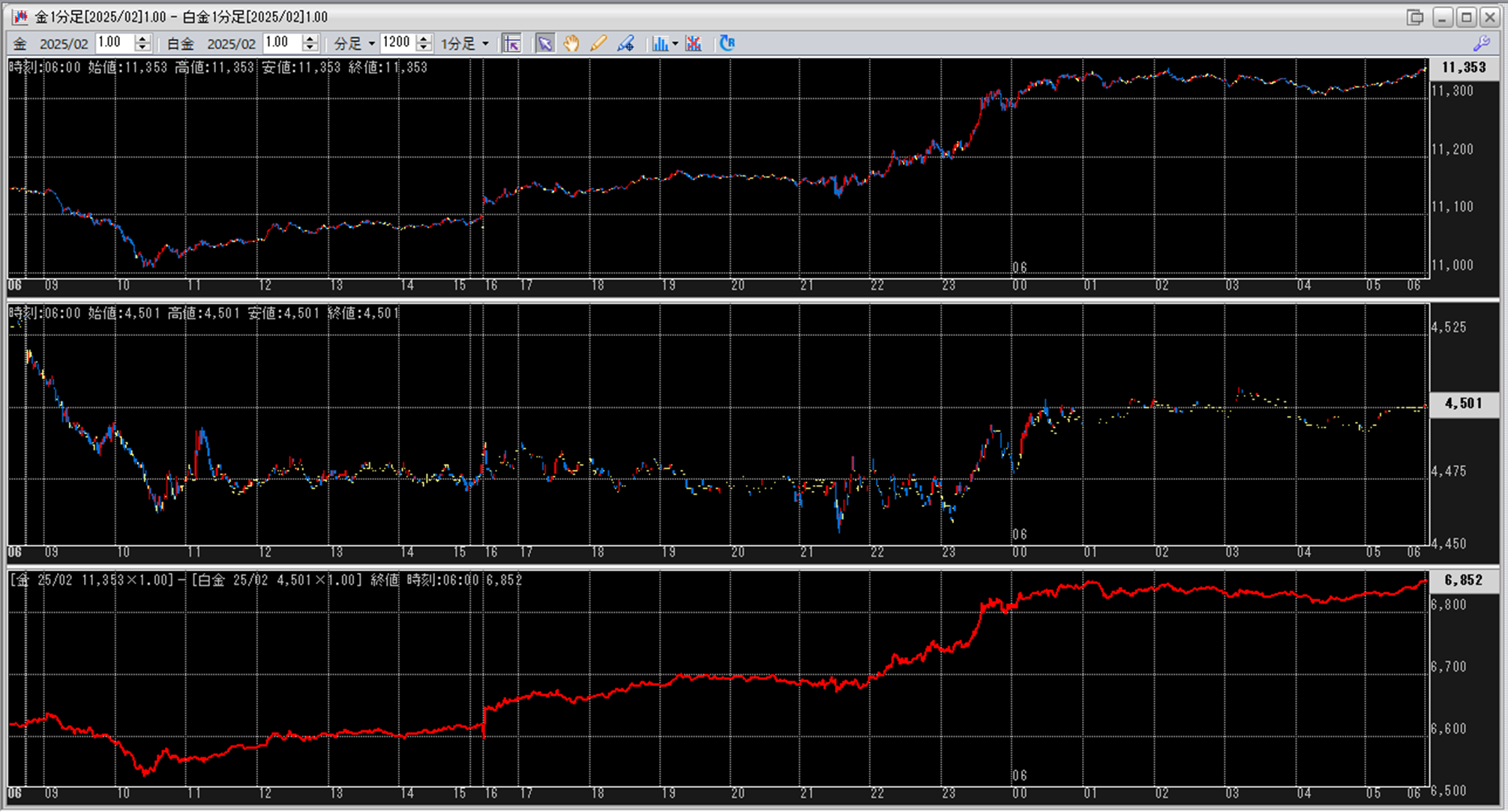
Task: Expand the 分足 chart type dropdown
Action: pyautogui.click(x=371, y=43)
